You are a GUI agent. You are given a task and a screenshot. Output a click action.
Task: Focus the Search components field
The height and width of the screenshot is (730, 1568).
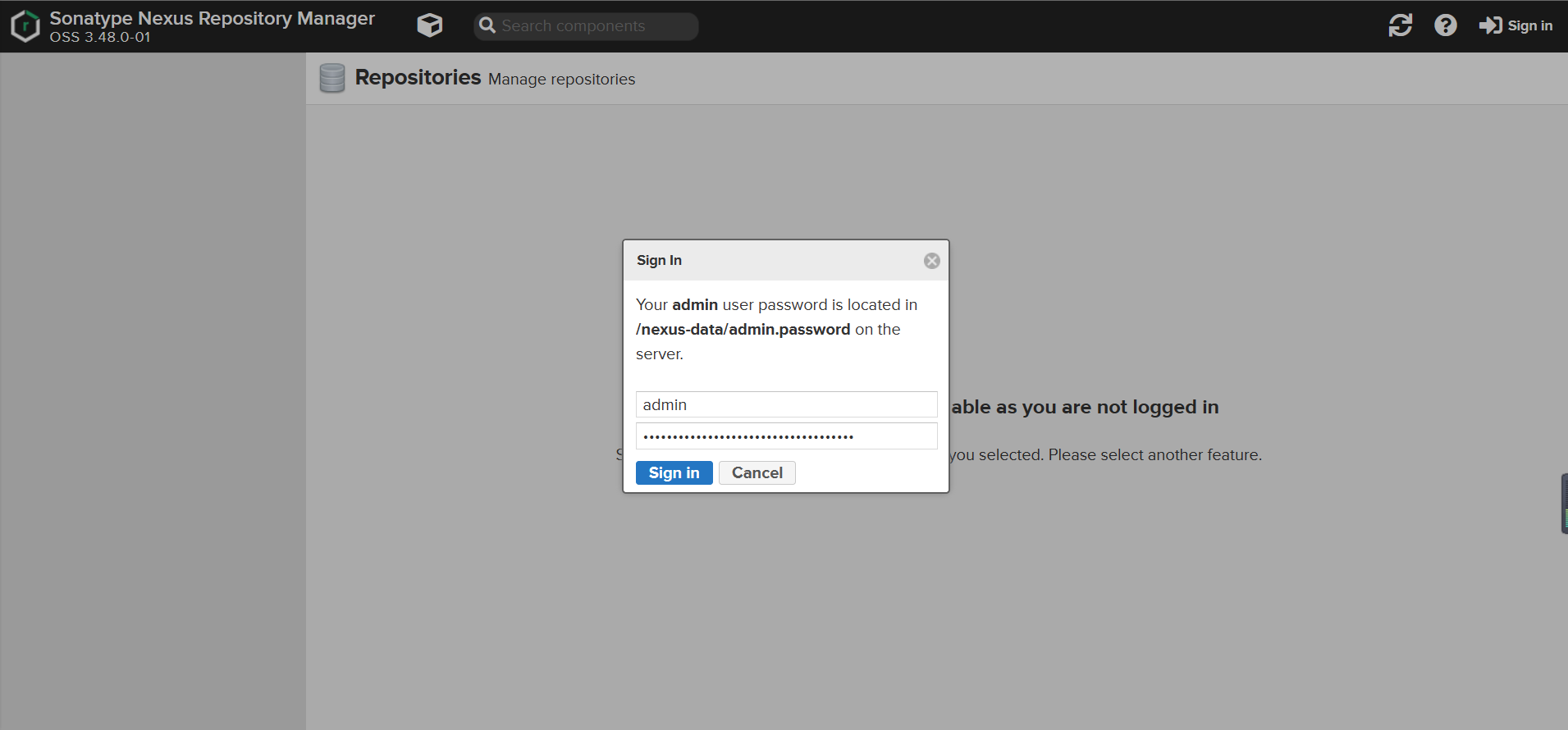pyautogui.click(x=586, y=26)
